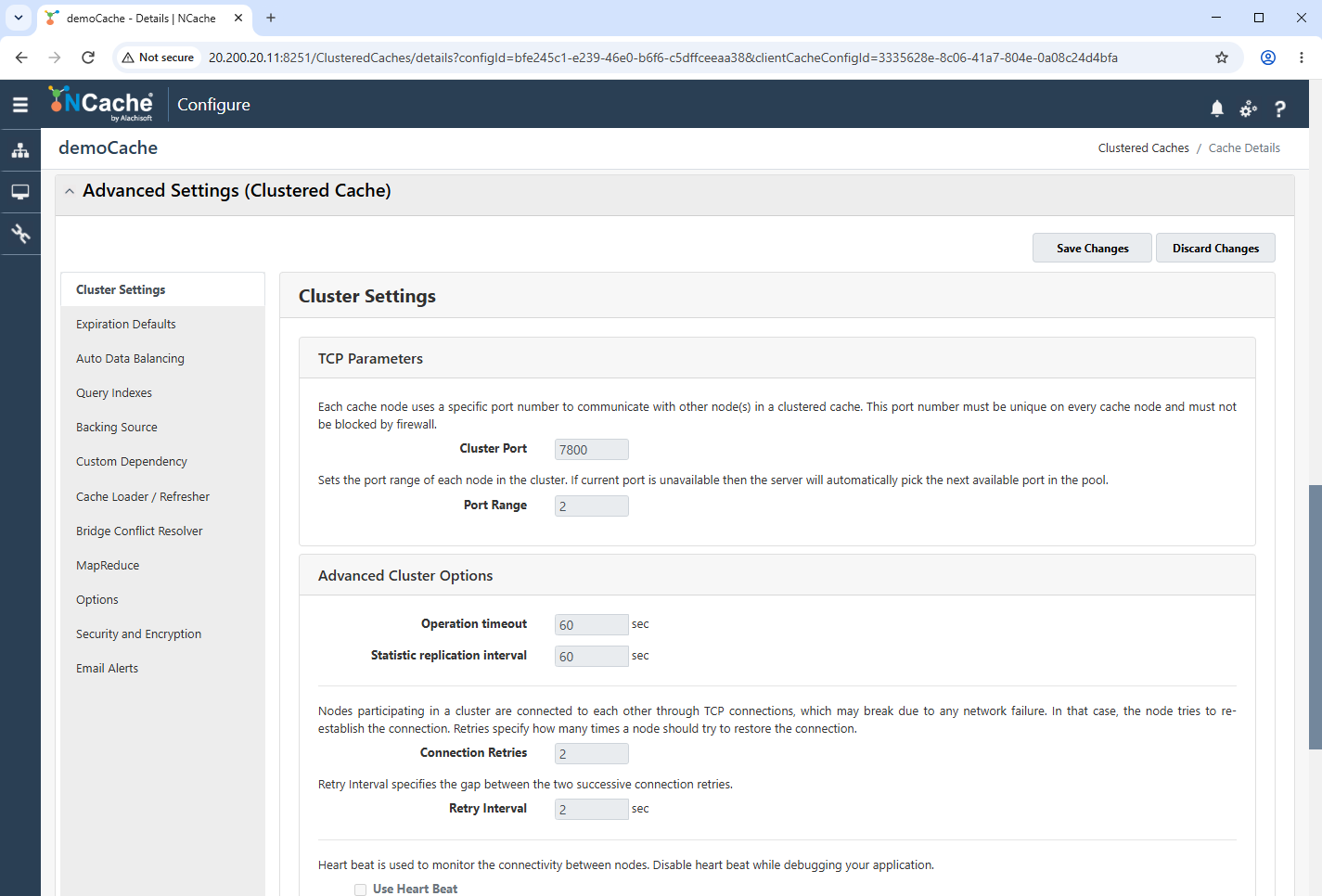Click the Port Range field
Image resolution: width=1322 pixels, height=896 pixels.
click(x=592, y=506)
